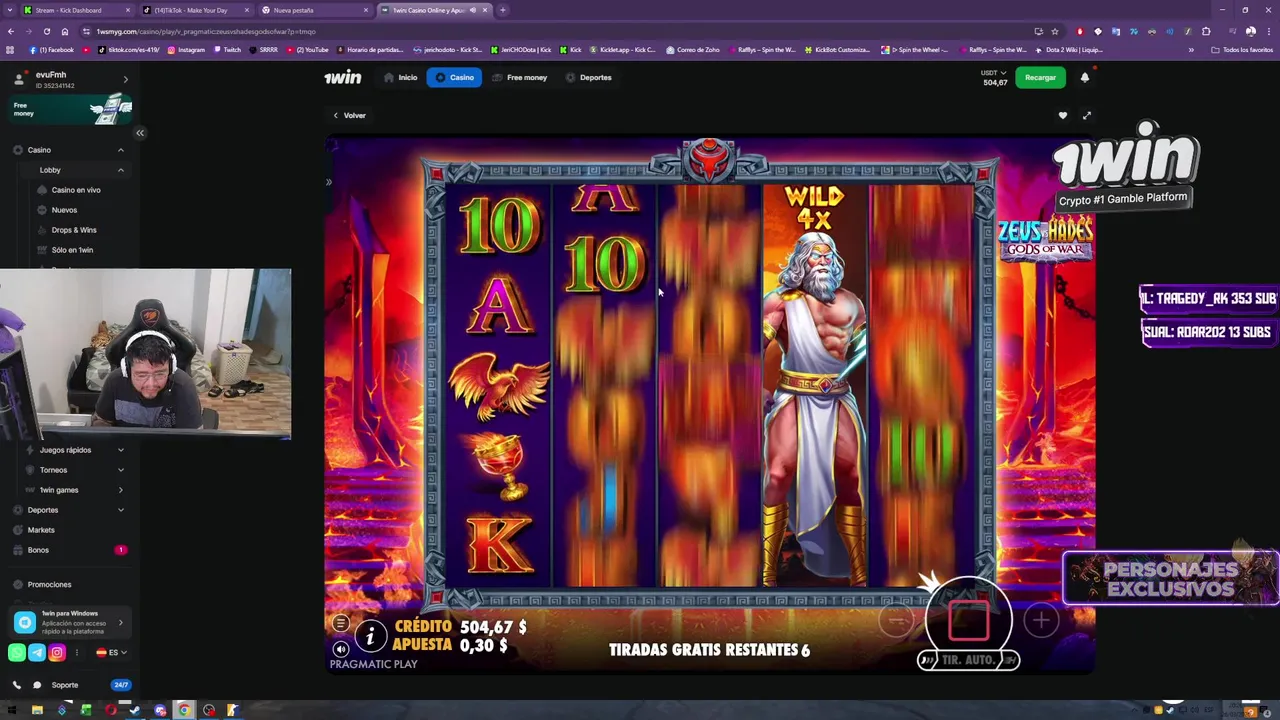The height and width of the screenshot is (720, 1280).
Task: Add game to favorites heart icon
Action: (x=1063, y=115)
